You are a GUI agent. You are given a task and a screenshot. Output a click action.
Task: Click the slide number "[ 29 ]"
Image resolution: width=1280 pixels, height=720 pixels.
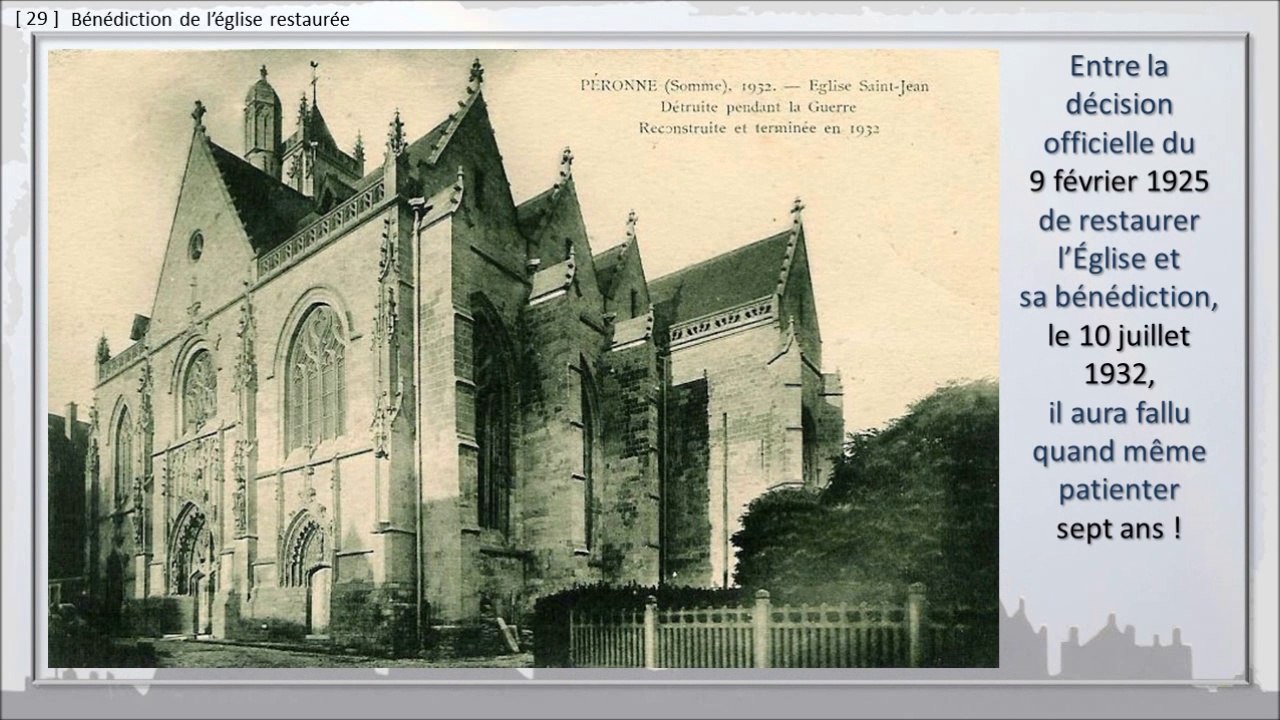point(38,19)
